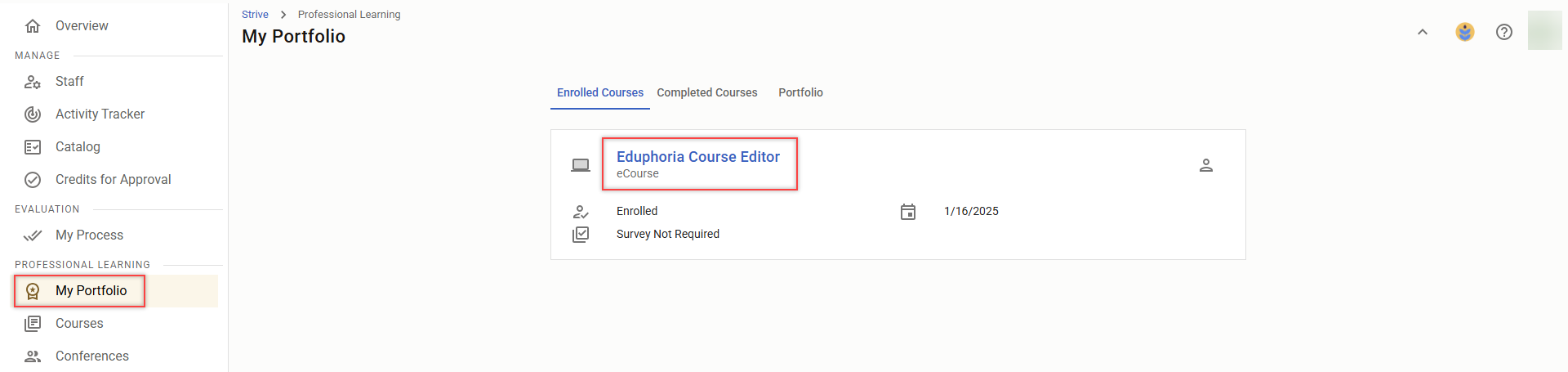Screen dimensions: 1568x372
Task: Click the mascot icon in header
Action: coord(1465,32)
